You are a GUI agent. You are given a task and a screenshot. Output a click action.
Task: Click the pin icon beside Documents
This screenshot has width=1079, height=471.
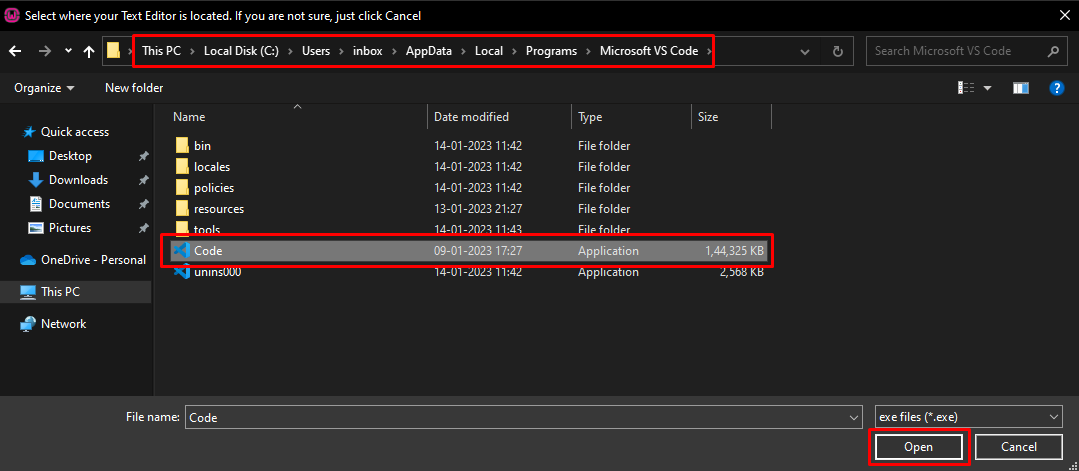[x=143, y=205]
